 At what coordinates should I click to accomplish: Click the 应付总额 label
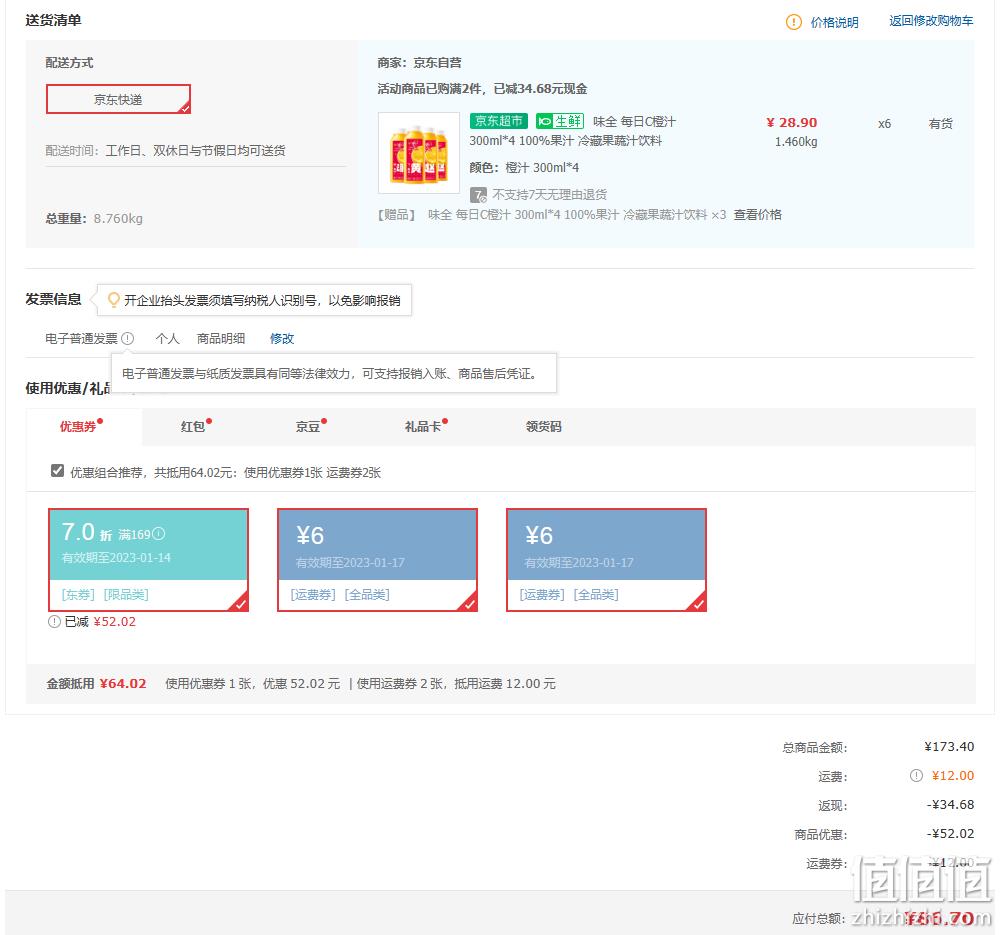(819, 918)
